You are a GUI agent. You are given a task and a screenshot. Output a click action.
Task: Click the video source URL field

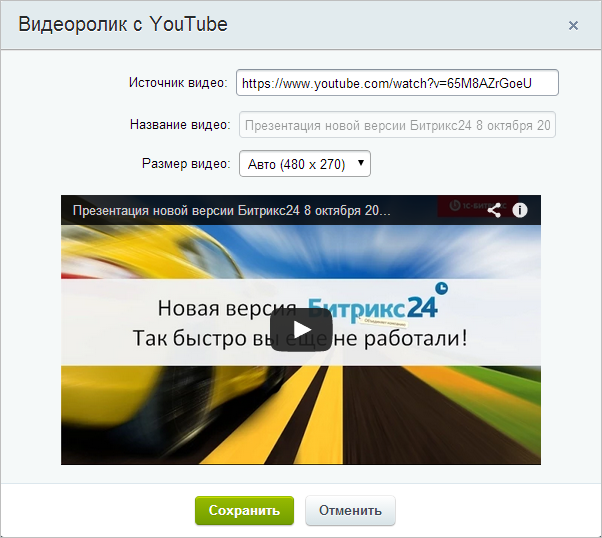click(x=397, y=83)
